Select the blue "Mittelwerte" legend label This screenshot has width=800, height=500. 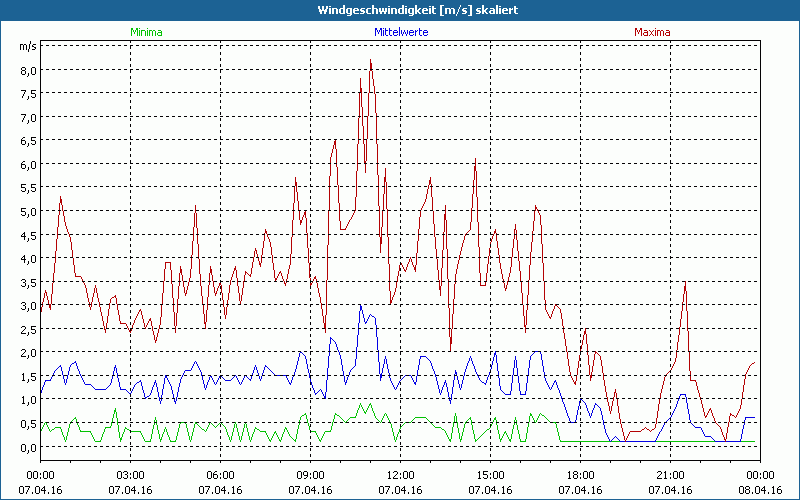(401, 32)
